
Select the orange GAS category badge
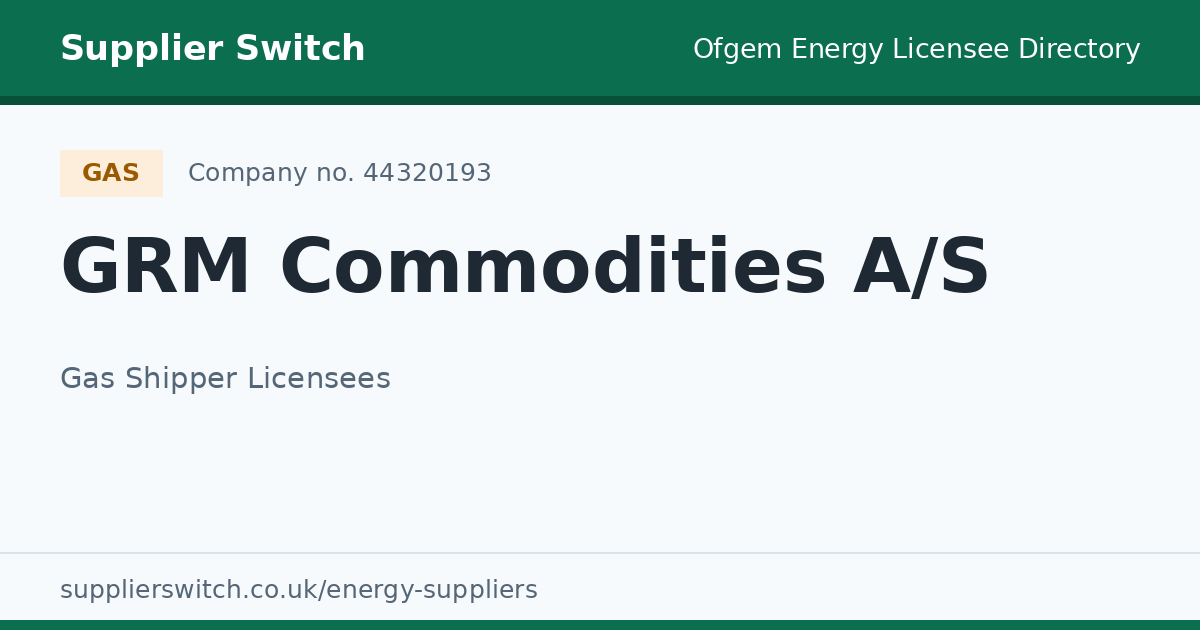[111, 173]
